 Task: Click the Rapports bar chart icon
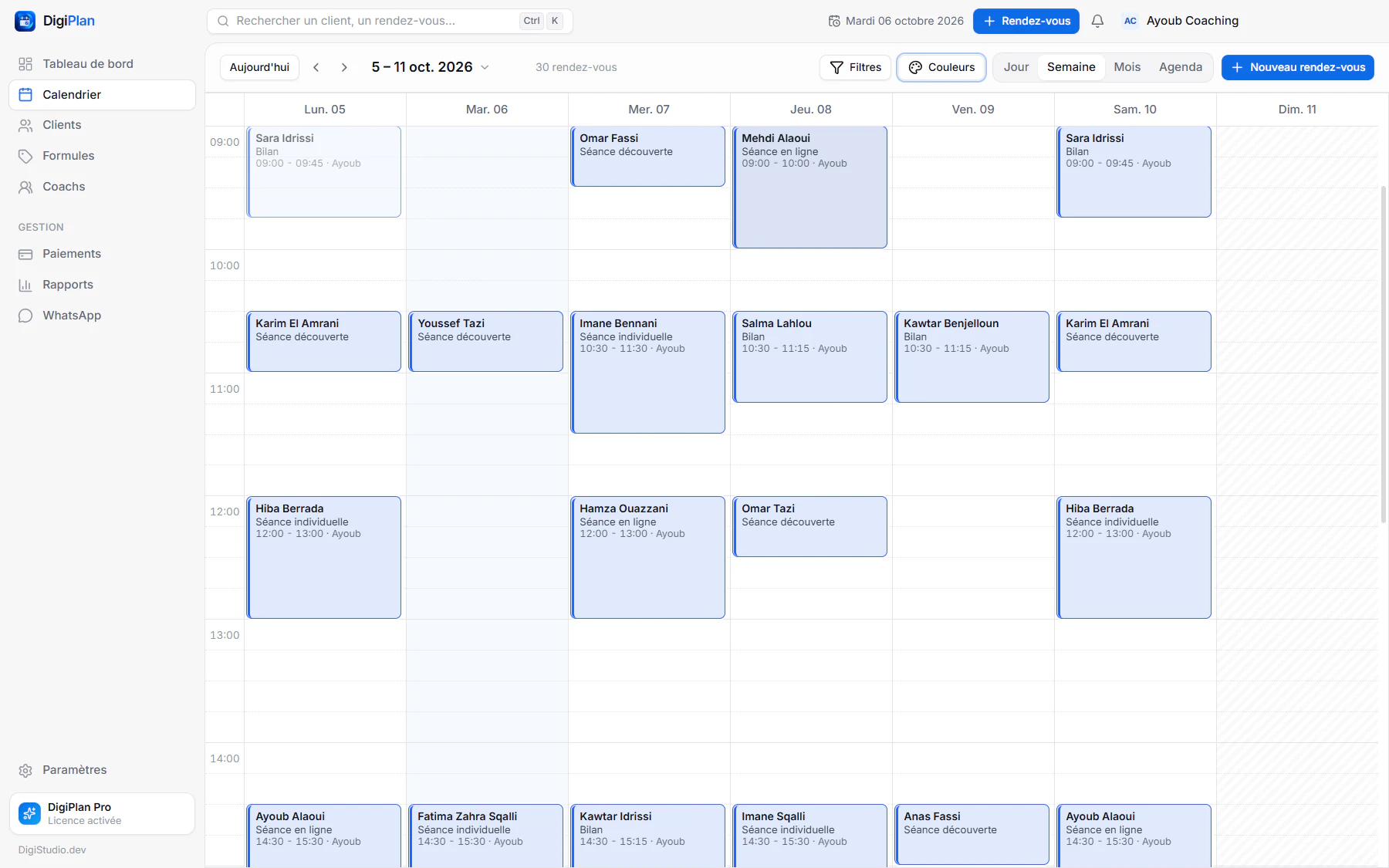pyautogui.click(x=25, y=285)
